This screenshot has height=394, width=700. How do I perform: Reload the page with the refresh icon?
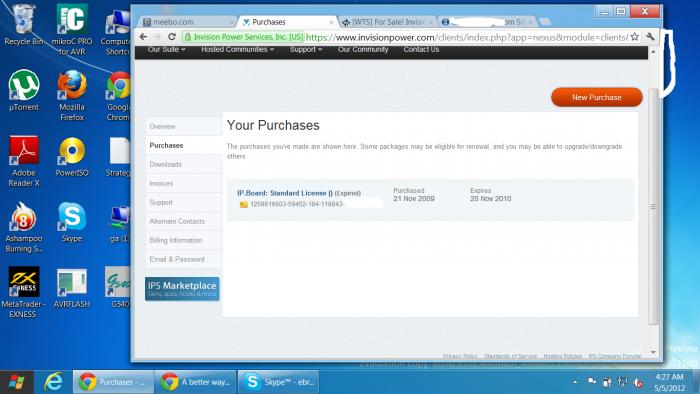pyautogui.click(x=172, y=37)
